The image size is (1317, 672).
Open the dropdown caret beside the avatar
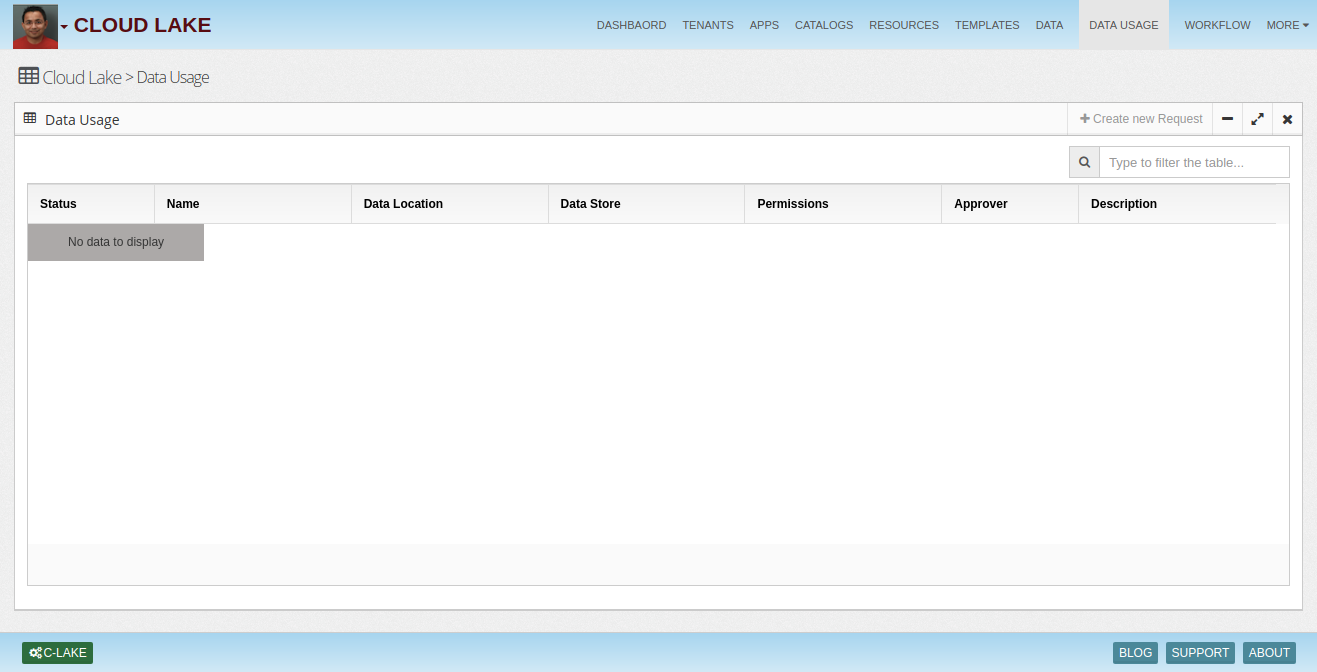click(x=65, y=27)
